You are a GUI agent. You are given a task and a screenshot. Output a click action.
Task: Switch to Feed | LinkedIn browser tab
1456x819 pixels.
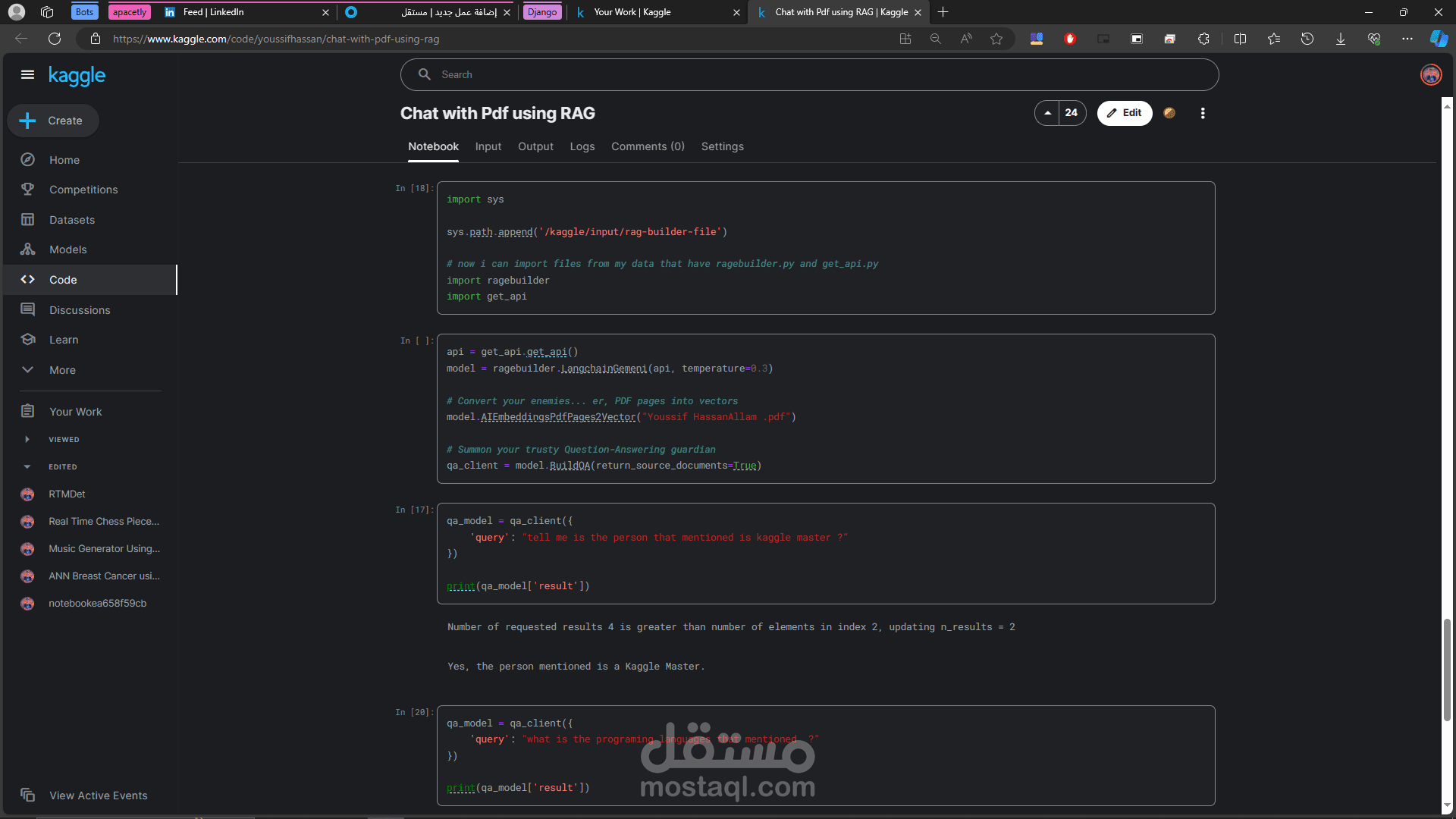point(246,12)
